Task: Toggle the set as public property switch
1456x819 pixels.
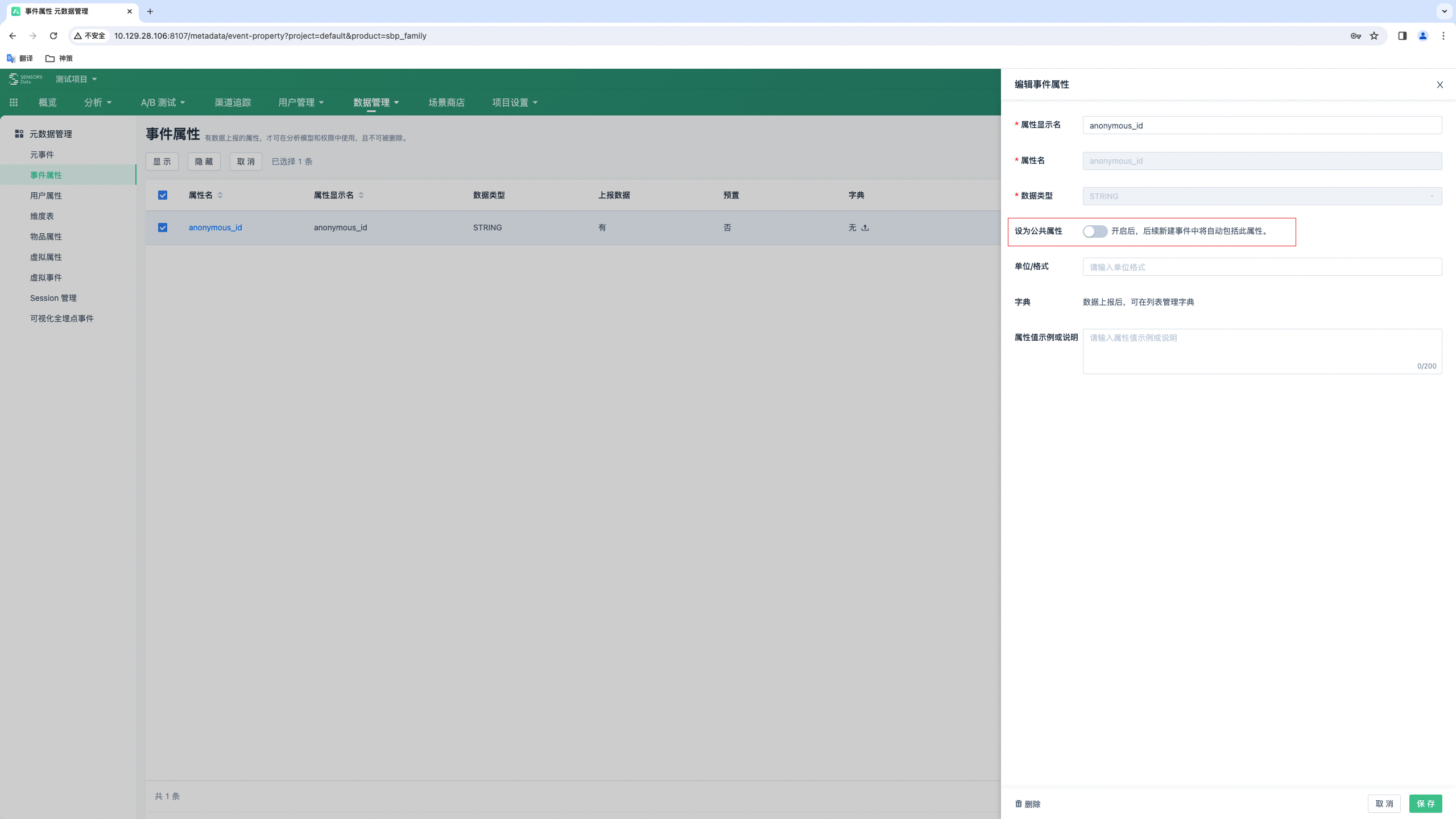Action: [x=1095, y=231]
